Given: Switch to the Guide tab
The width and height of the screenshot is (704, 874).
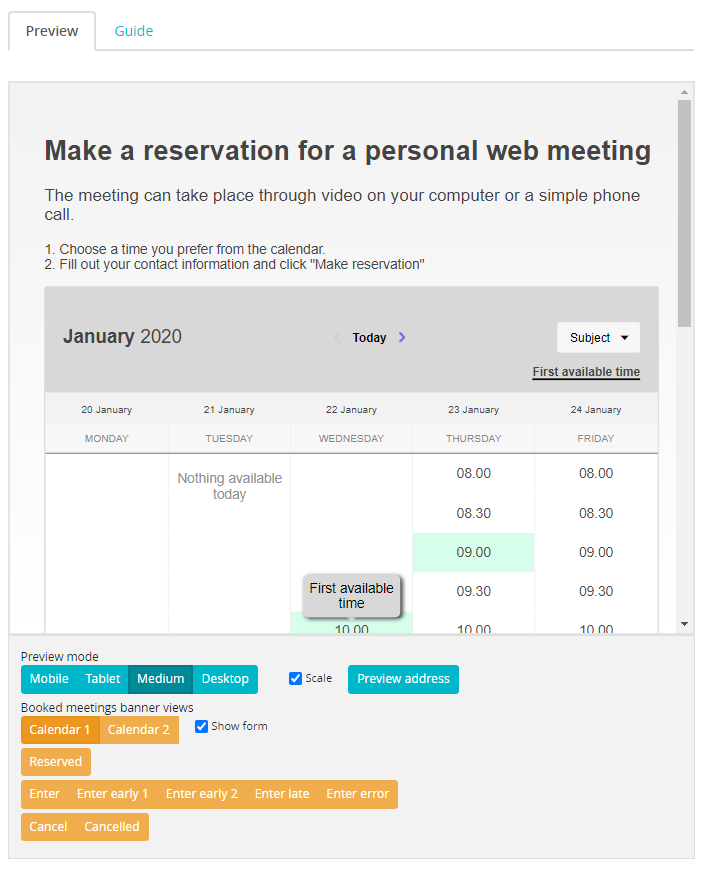Looking at the screenshot, I should coord(133,31).
